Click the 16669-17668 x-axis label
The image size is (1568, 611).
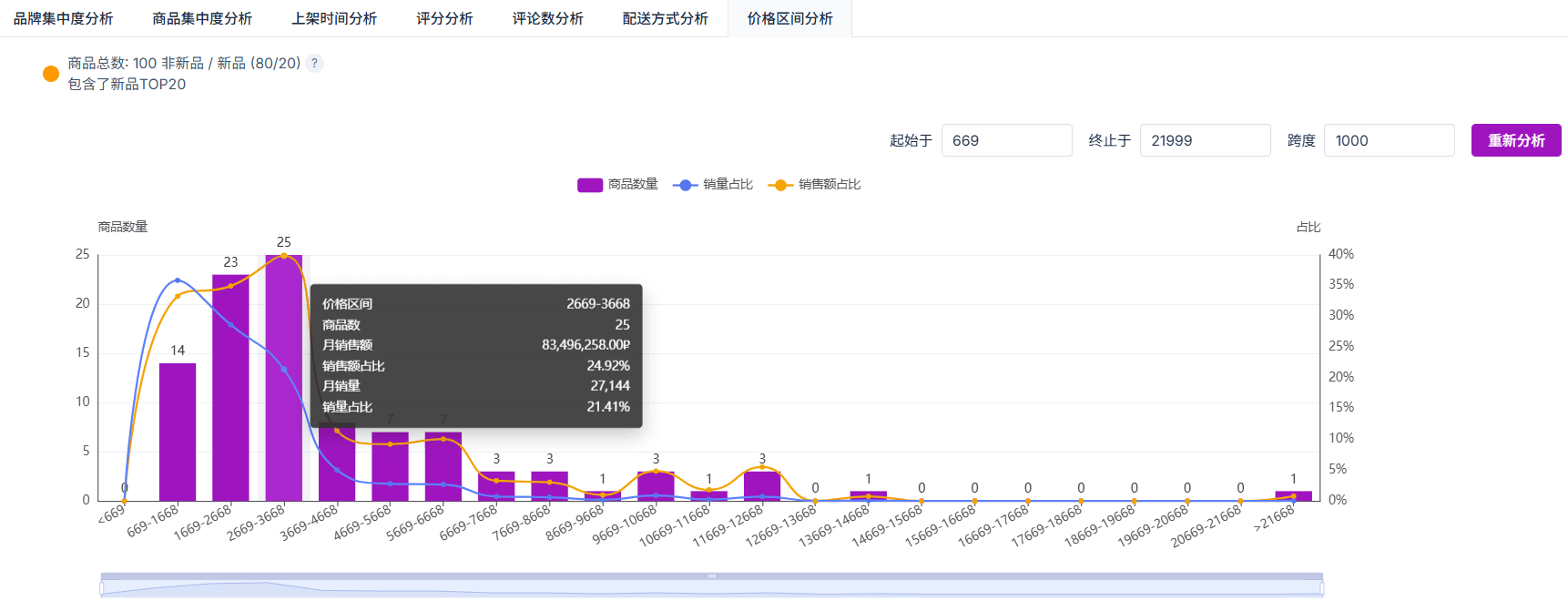[x=994, y=527]
